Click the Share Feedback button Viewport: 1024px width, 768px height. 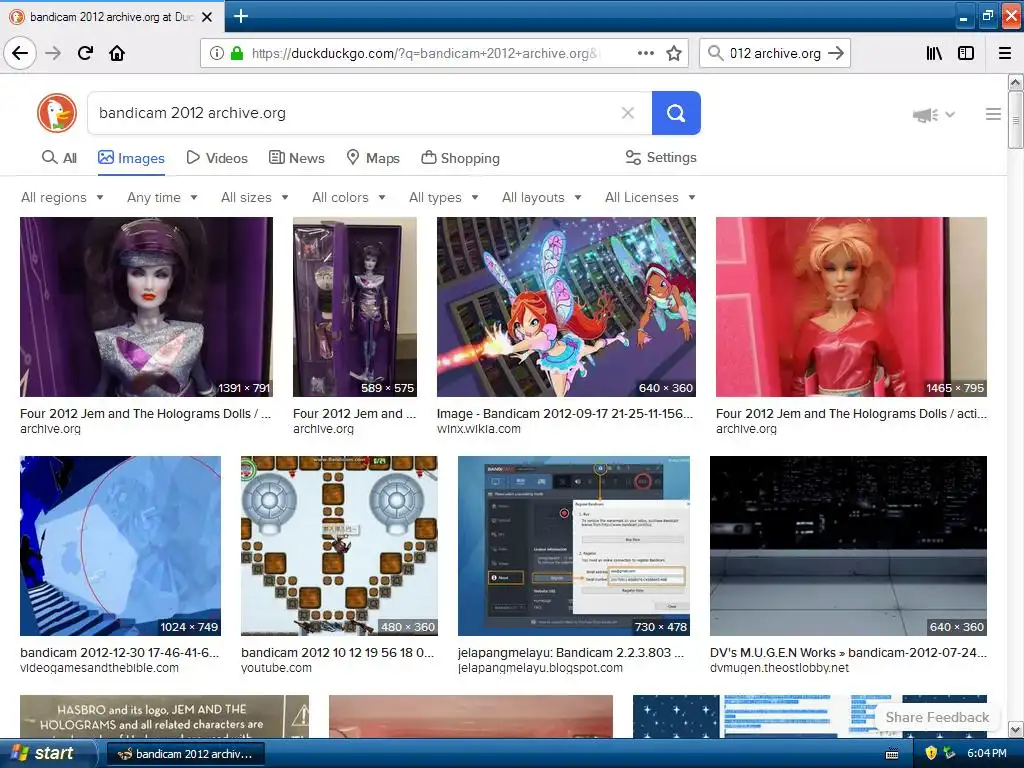coord(937,717)
